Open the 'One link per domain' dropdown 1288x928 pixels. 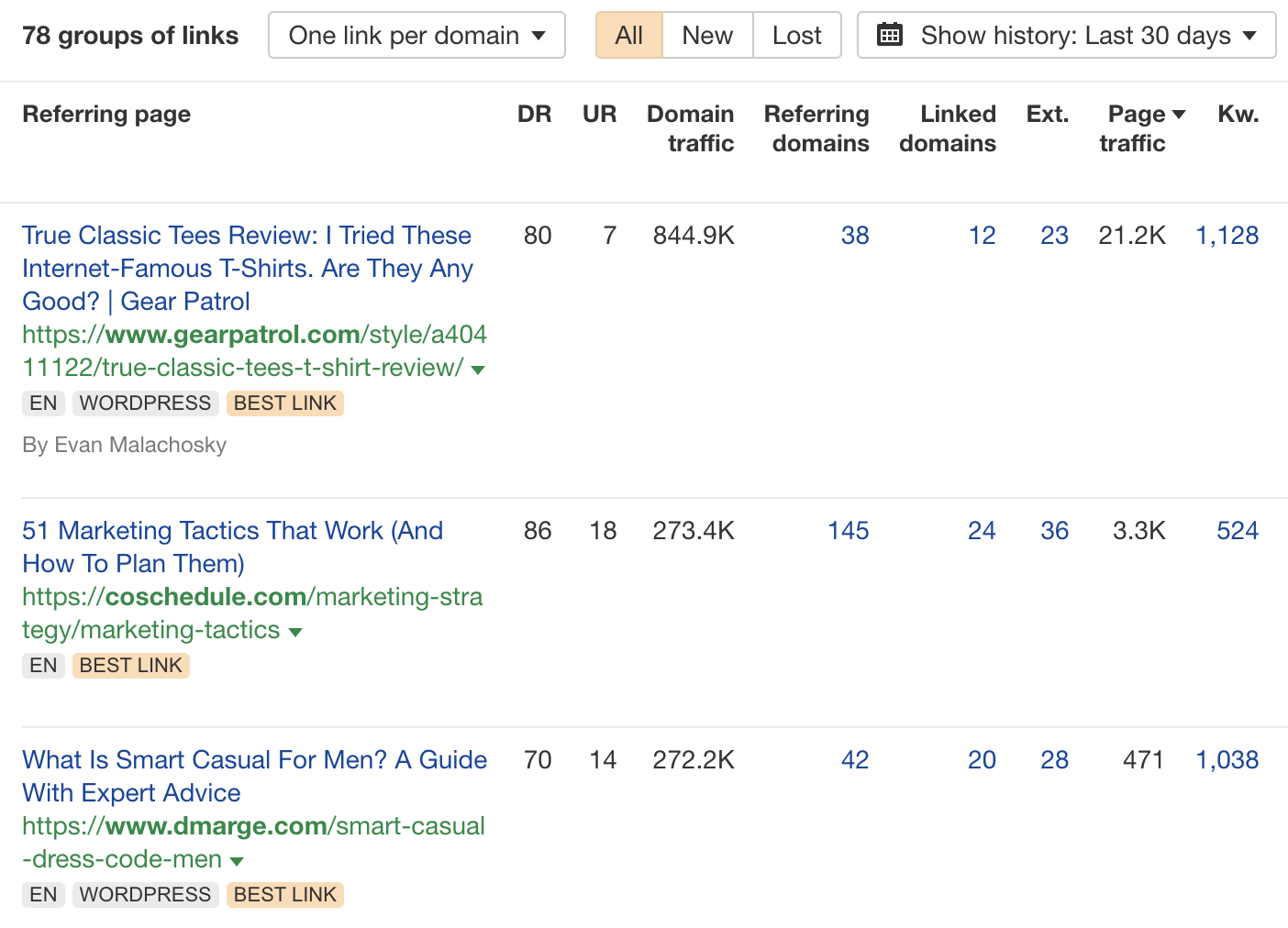coord(416,35)
